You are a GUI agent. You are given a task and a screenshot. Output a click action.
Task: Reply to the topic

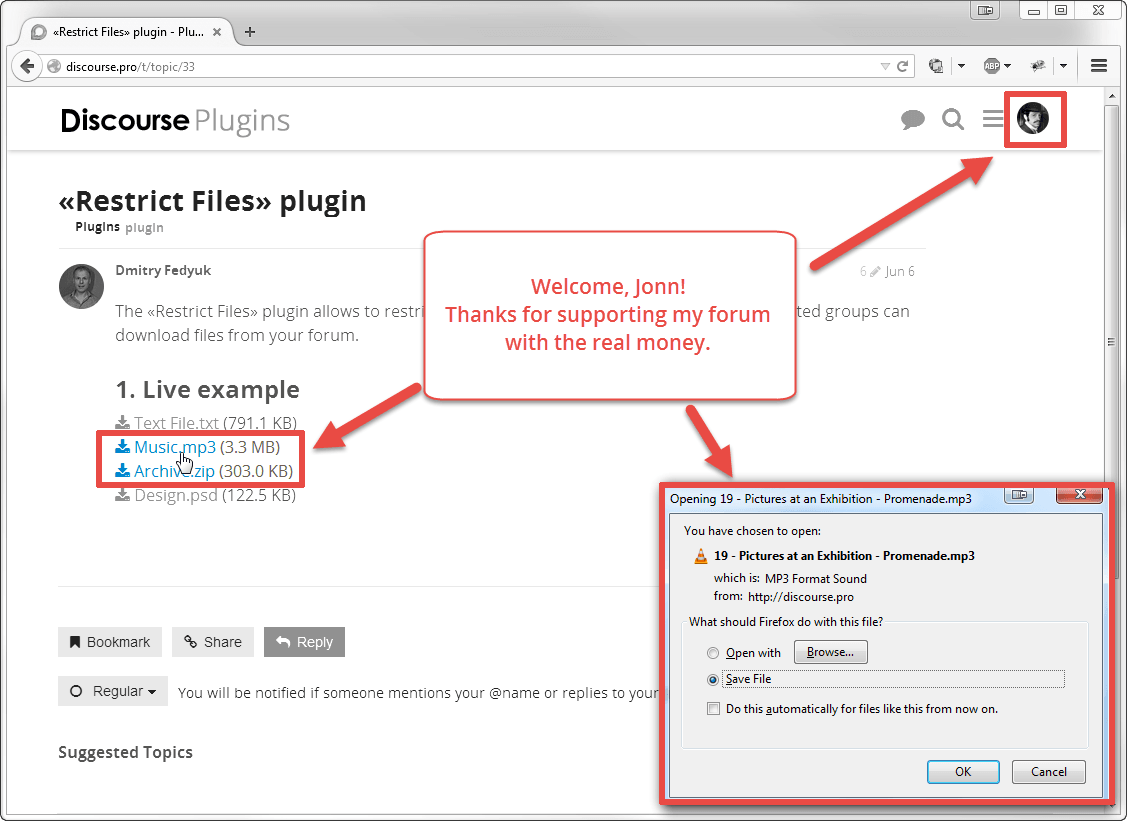[x=304, y=642]
